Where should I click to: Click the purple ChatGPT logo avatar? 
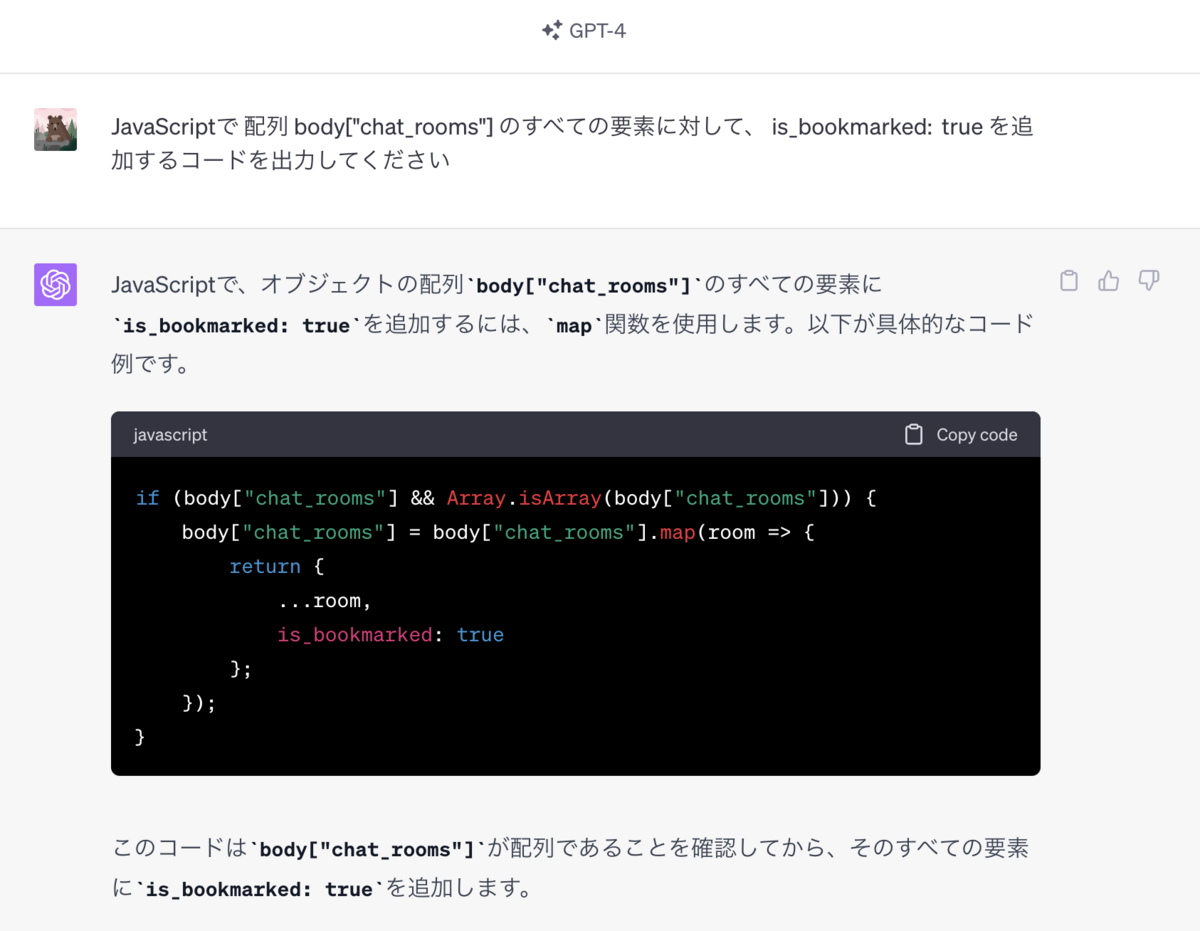(x=55, y=284)
